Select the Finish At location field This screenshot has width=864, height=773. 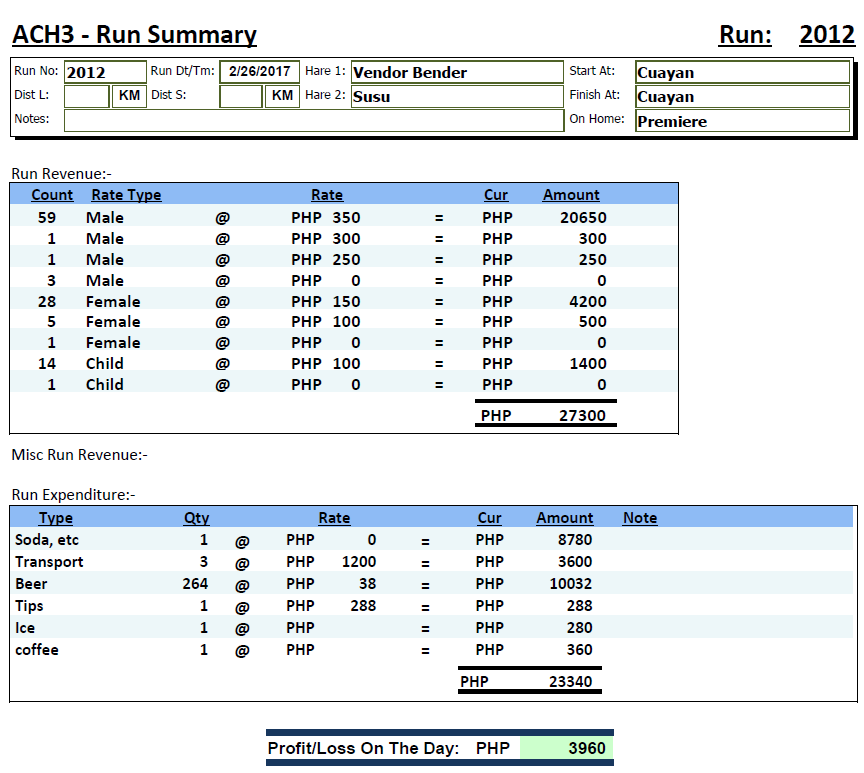742,97
